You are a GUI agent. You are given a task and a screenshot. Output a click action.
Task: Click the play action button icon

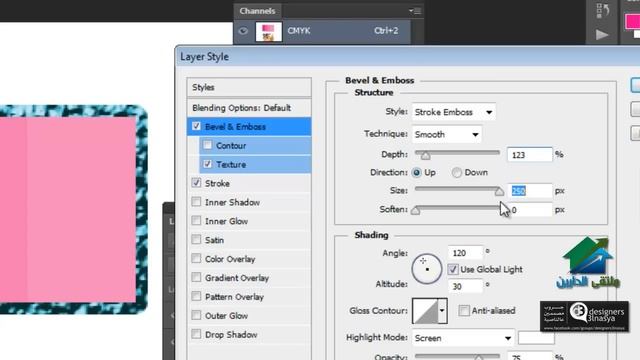coord(602,35)
